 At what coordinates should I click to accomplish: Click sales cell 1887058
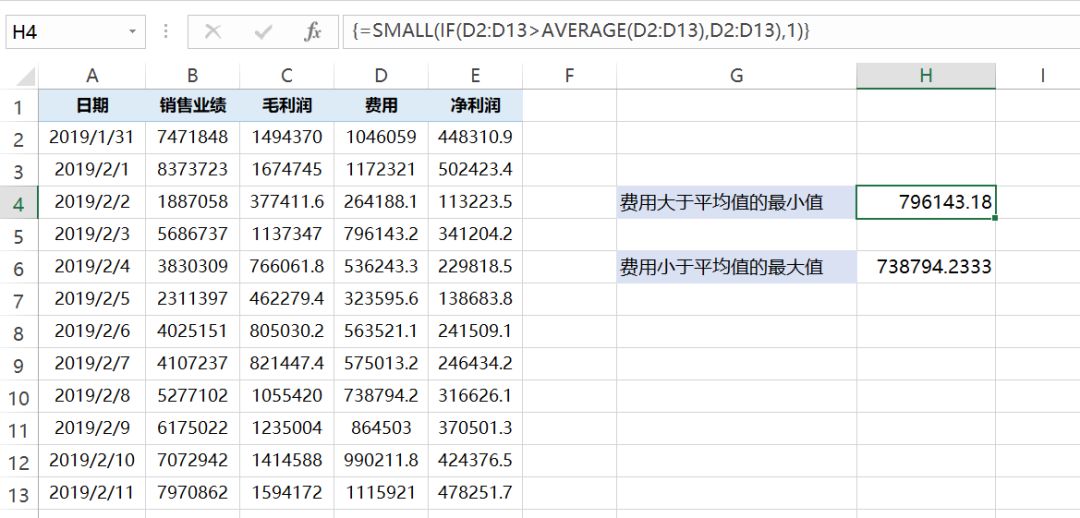coord(192,202)
